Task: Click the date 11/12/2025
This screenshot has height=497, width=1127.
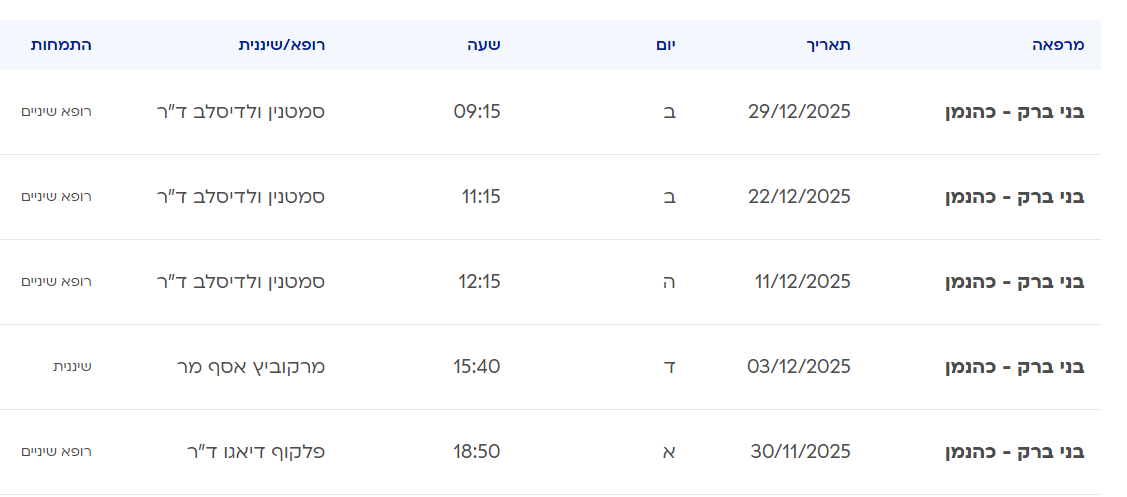Action: tap(802, 281)
